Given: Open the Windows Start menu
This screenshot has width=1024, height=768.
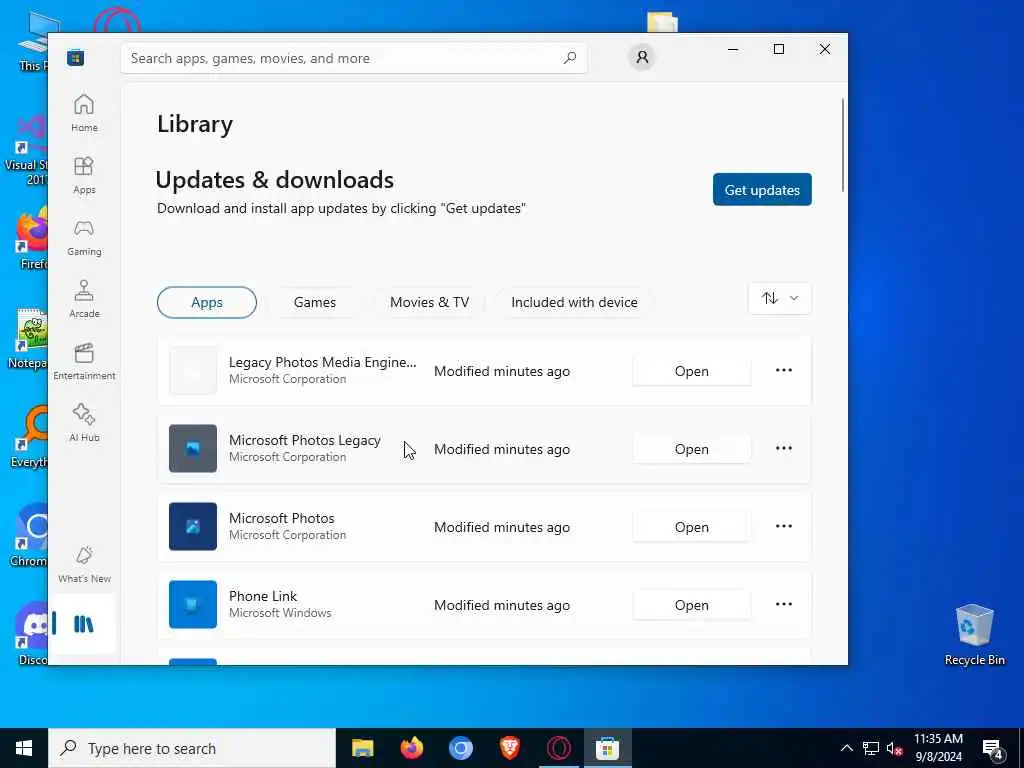Looking at the screenshot, I should pos(24,748).
